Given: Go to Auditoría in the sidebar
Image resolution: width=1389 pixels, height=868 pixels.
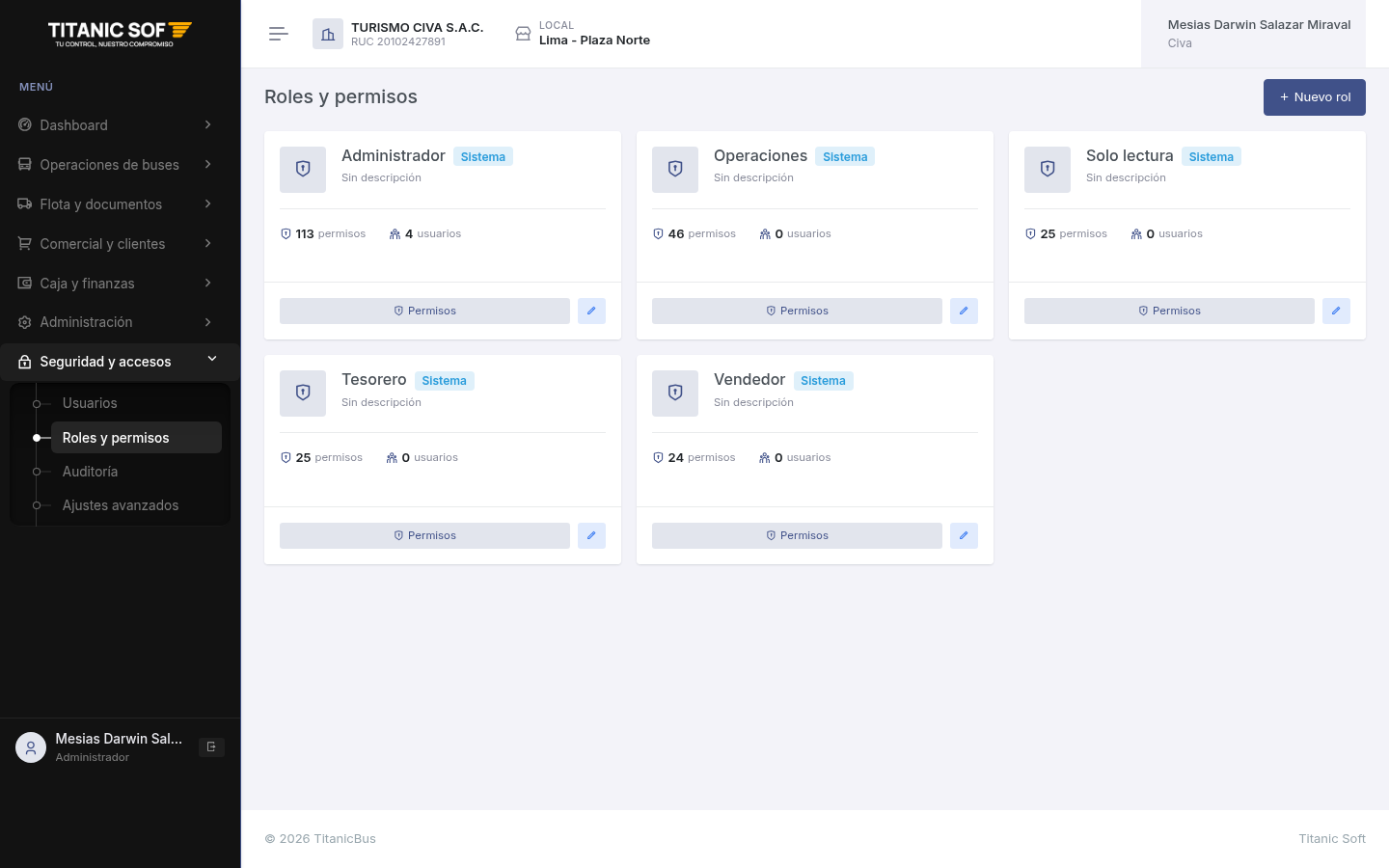Looking at the screenshot, I should tap(136, 472).
